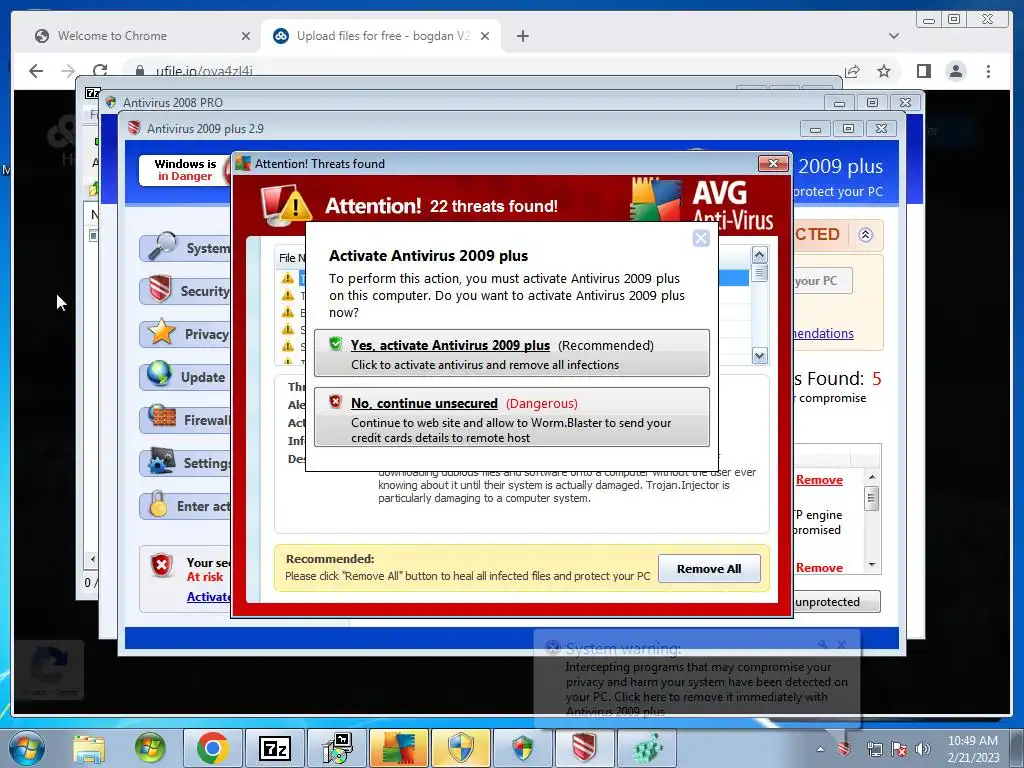Click the partially visible recommendations link
Screen dimensions: 1024x768
824,334
